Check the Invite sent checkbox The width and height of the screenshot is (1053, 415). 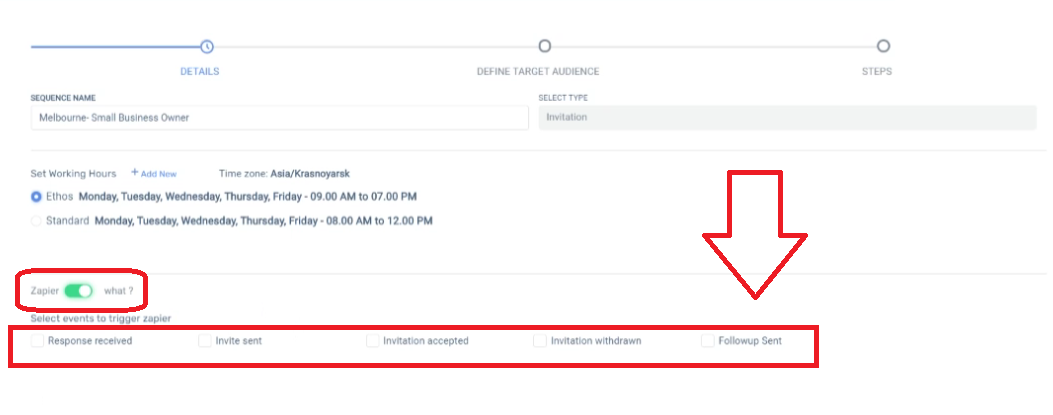(205, 340)
